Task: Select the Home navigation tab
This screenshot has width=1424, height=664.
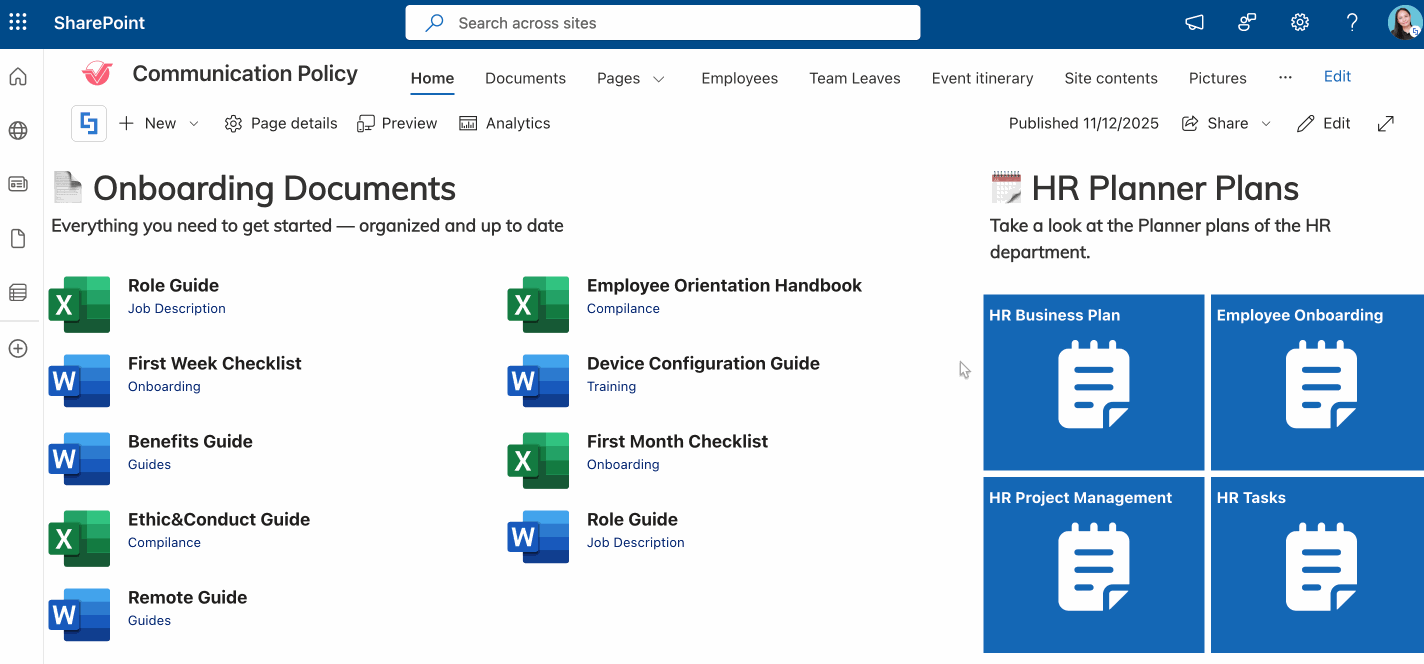Action: [432, 78]
